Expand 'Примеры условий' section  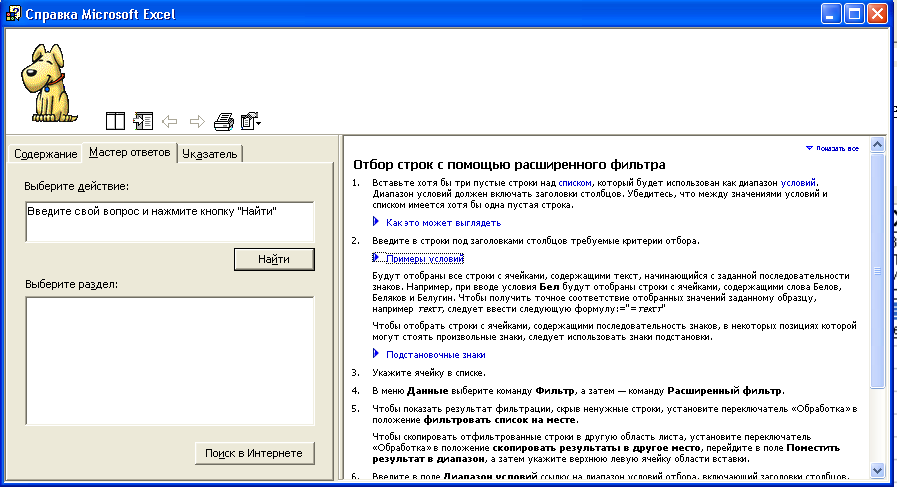pyautogui.click(x=418, y=259)
